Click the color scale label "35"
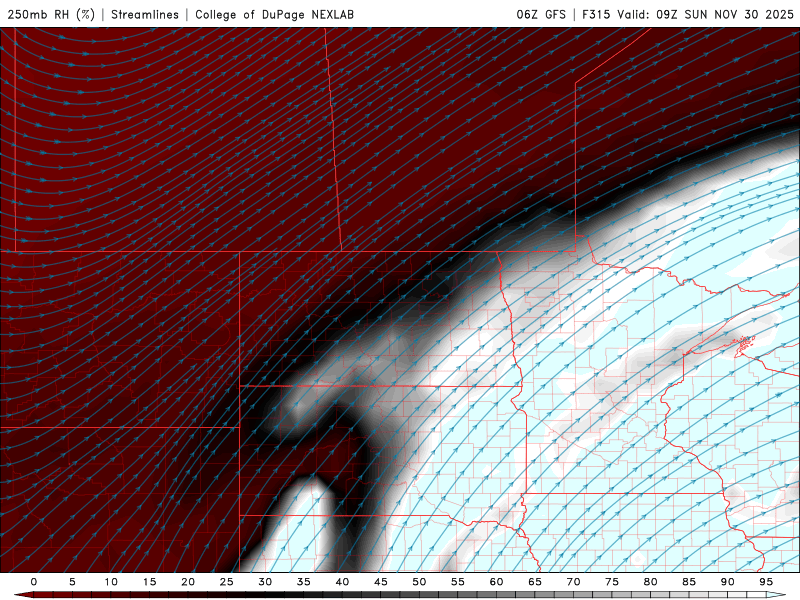This screenshot has width=800, height=600. (x=304, y=582)
